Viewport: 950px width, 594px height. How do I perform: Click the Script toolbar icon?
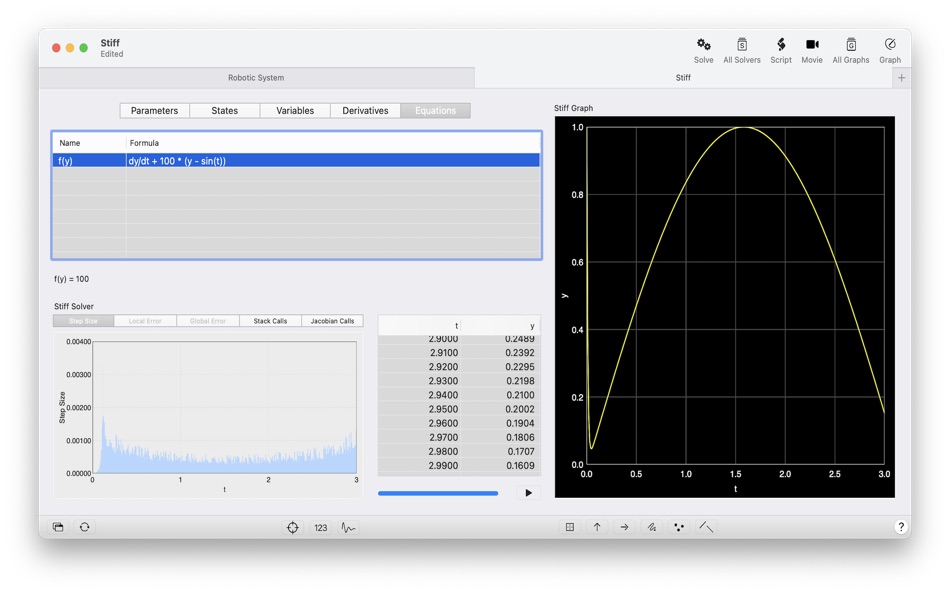click(780, 48)
